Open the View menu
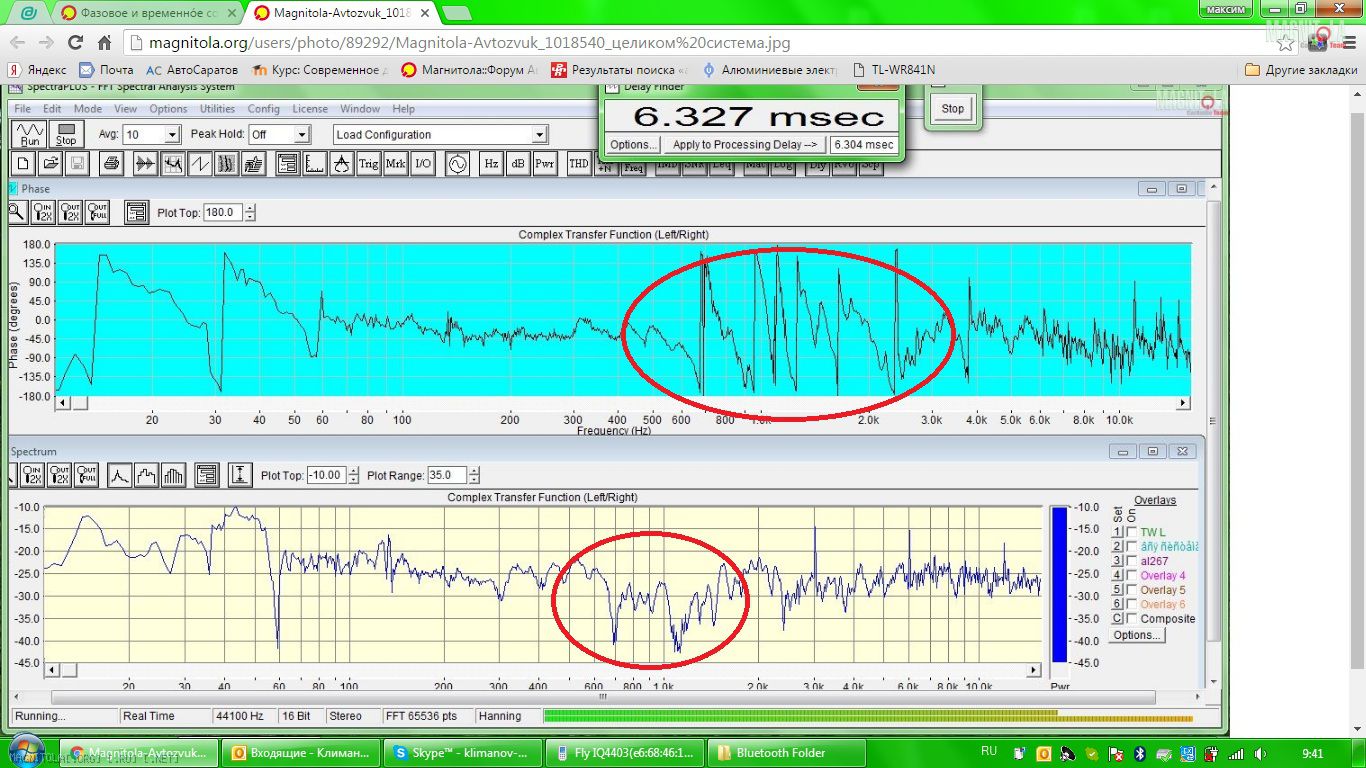 [x=125, y=109]
